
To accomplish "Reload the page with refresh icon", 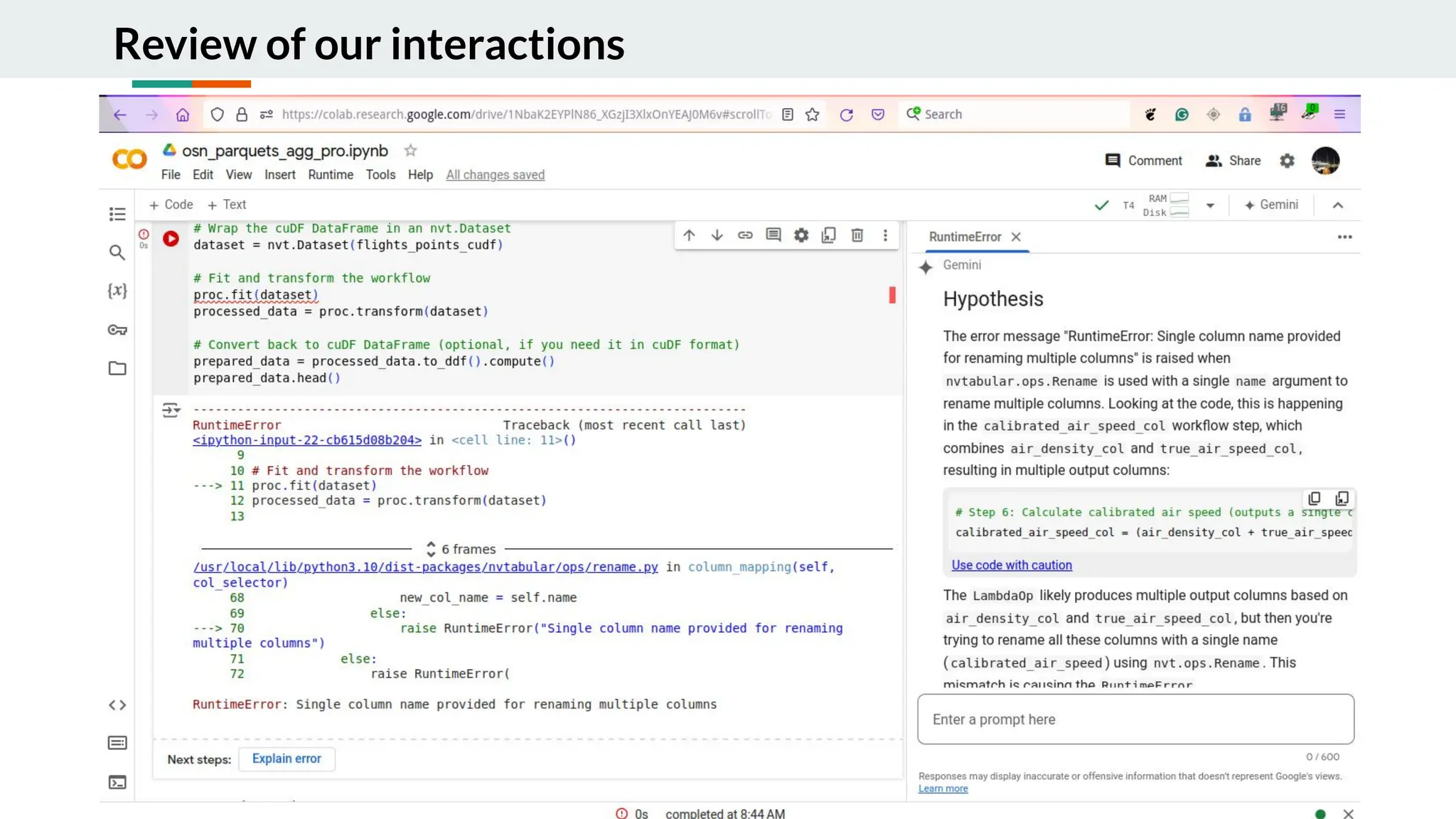I will pos(846,114).
